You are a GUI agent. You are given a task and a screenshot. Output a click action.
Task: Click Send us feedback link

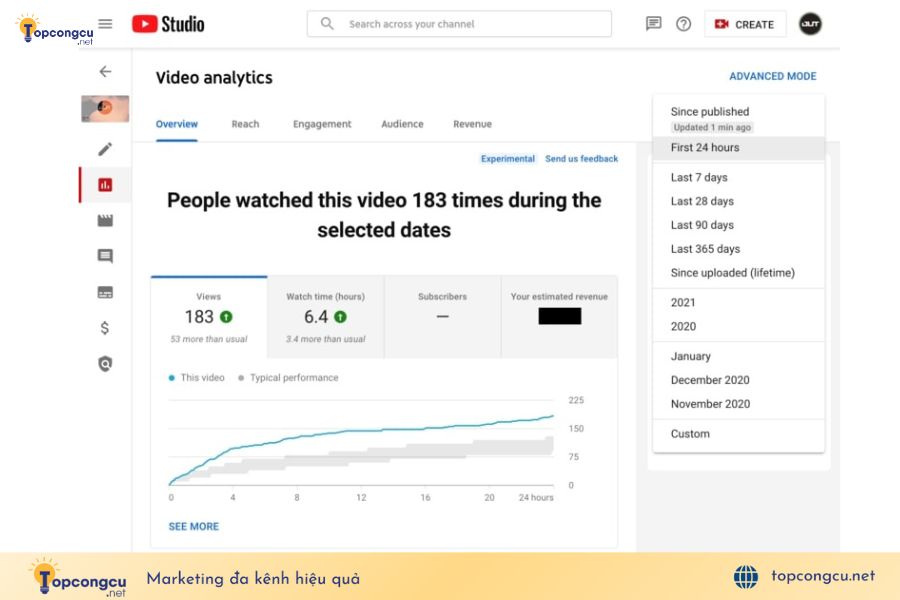pyautogui.click(x=581, y=159)
